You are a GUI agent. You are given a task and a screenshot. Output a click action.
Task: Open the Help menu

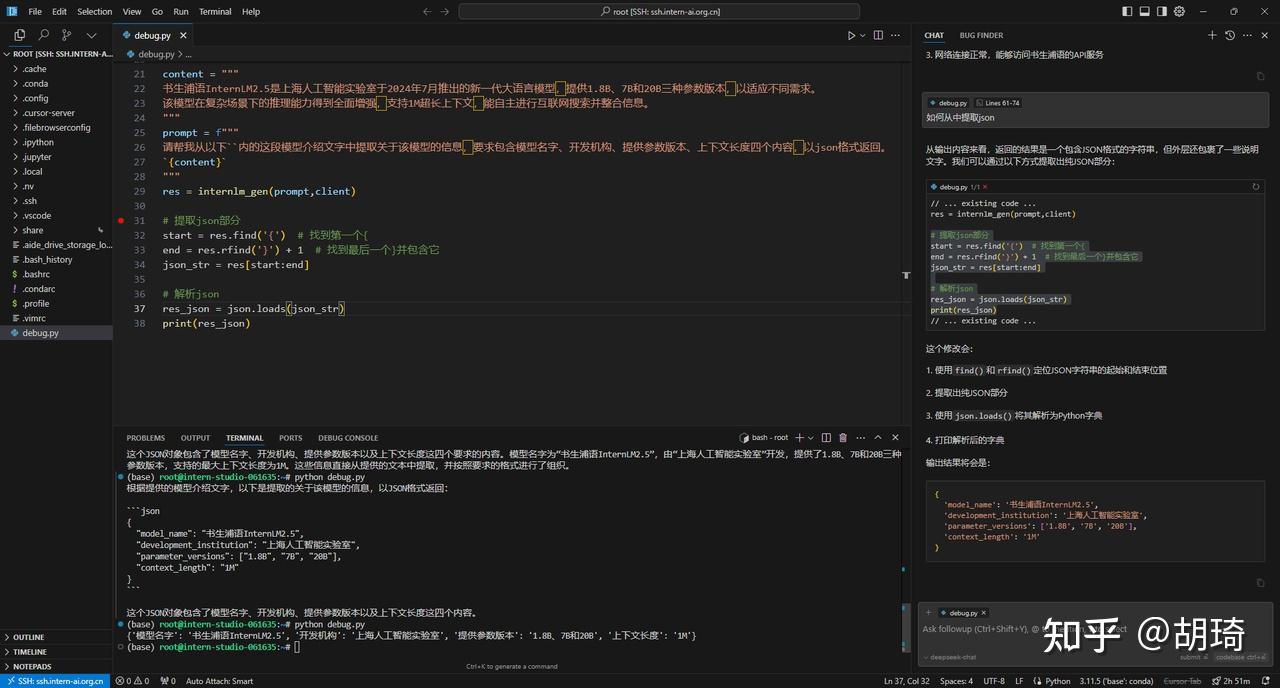point(251,12)
